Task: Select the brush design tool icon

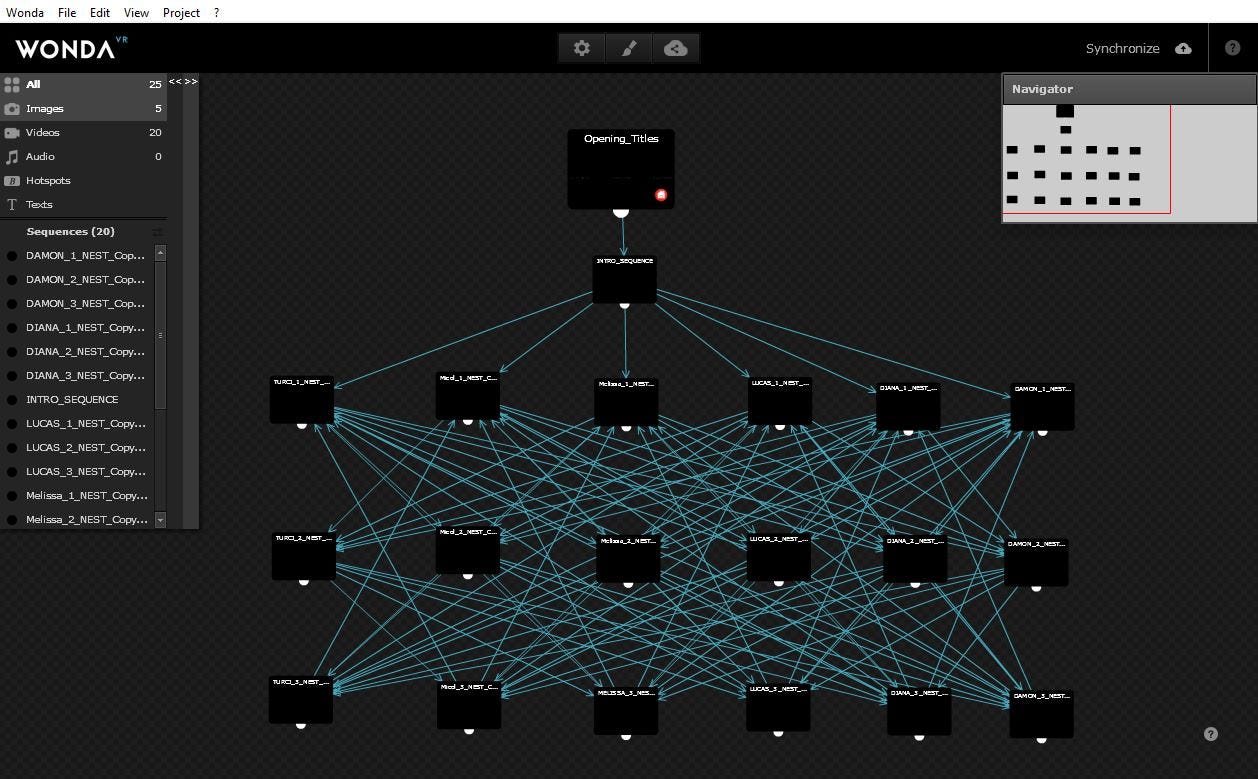Action: click(629, 48)
